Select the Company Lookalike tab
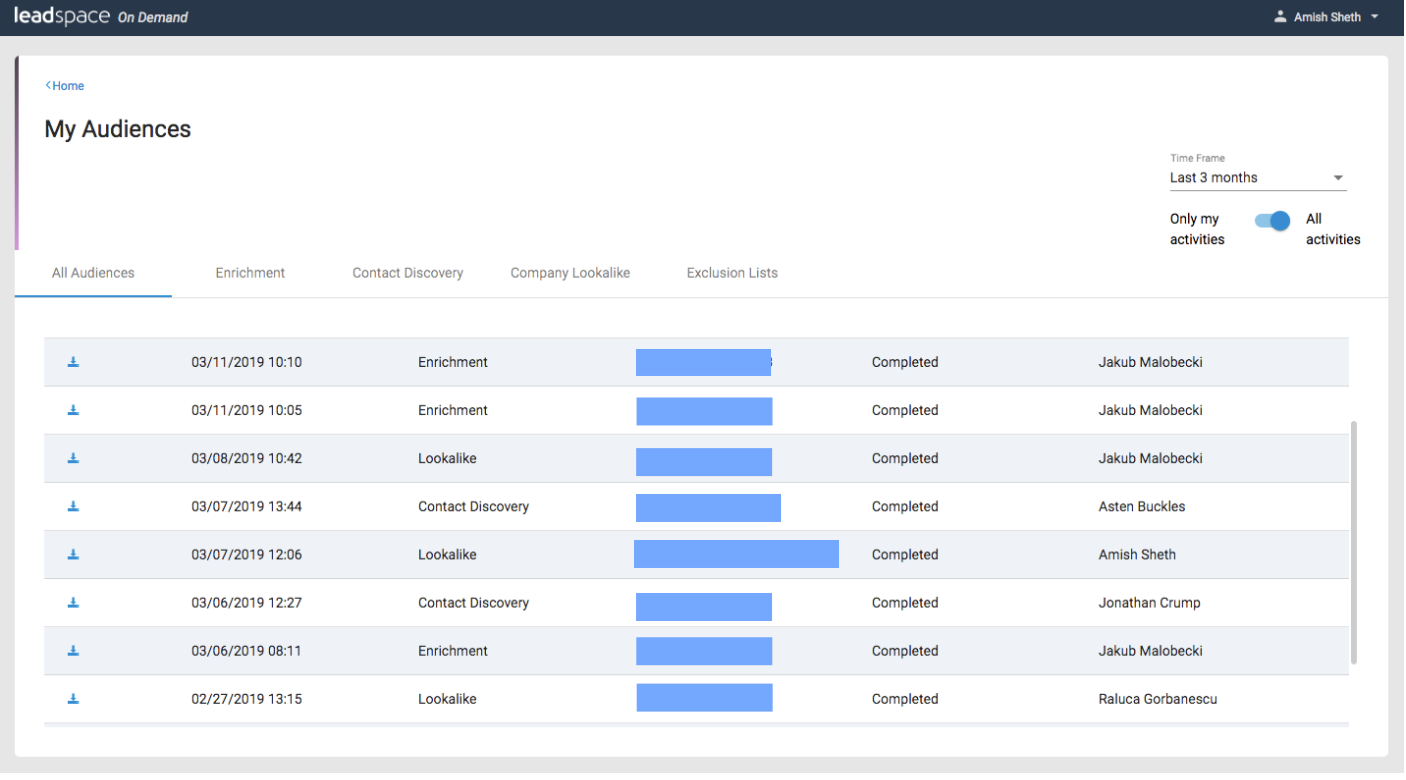 tap(570, 272)
